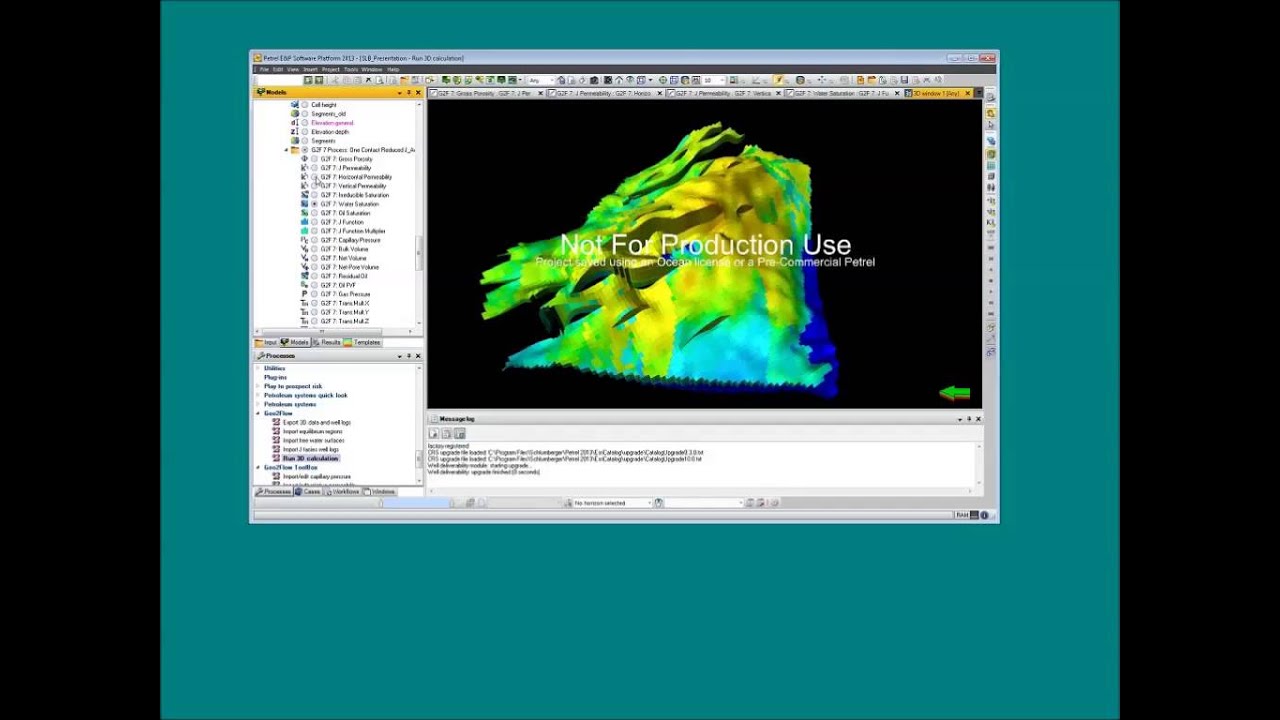This screenshot has height=720, width=1280.
Task: Select the G2F 7: Gross Porosity radio button
Action: pyautogui.click(x=314, y=159)
